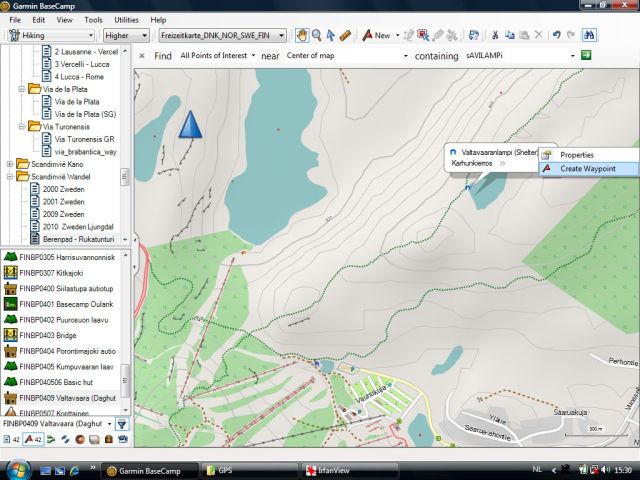Select the measure ruler tool
640x480 pixels.
pos(345,35)
